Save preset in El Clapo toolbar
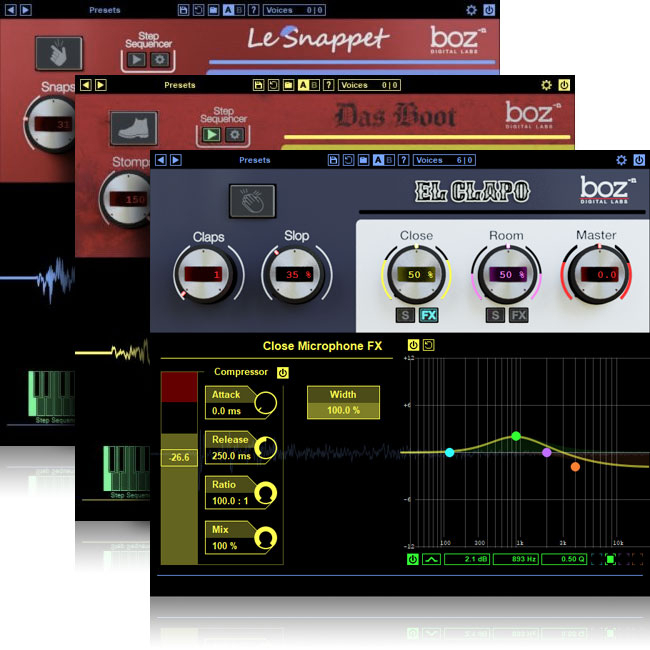 333,160
